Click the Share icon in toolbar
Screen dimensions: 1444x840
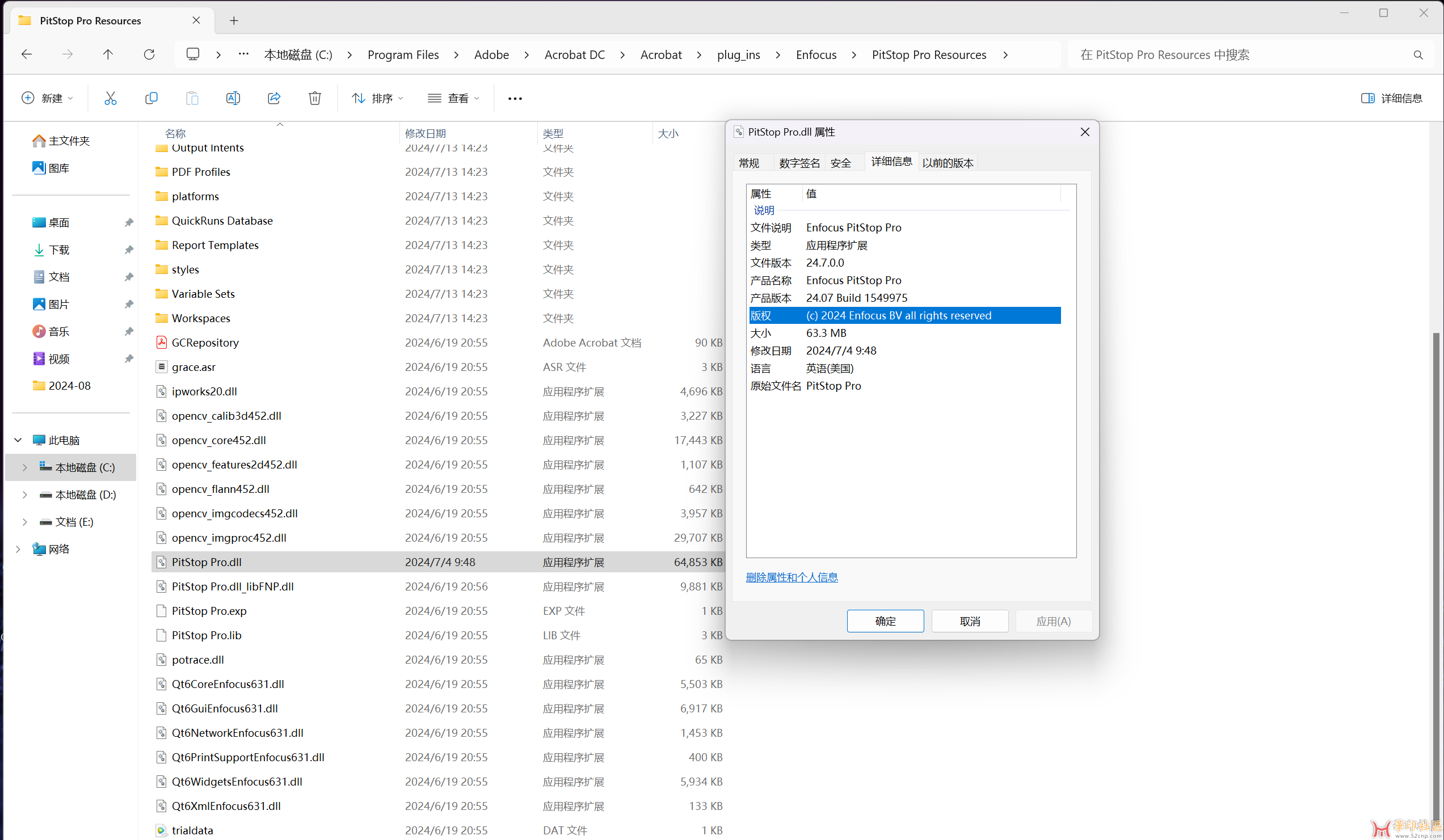[x=274, y=99]
